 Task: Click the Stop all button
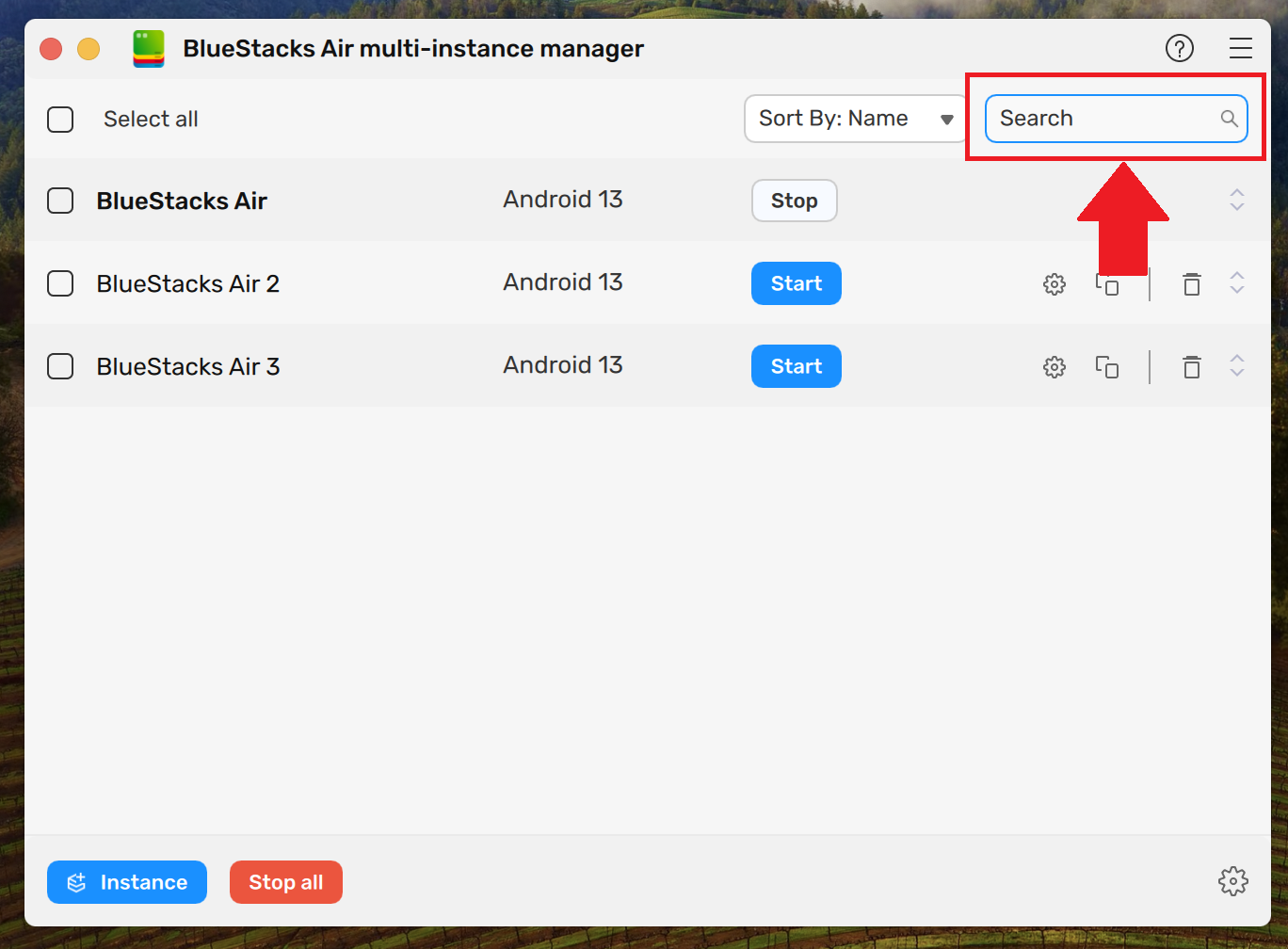286,882
